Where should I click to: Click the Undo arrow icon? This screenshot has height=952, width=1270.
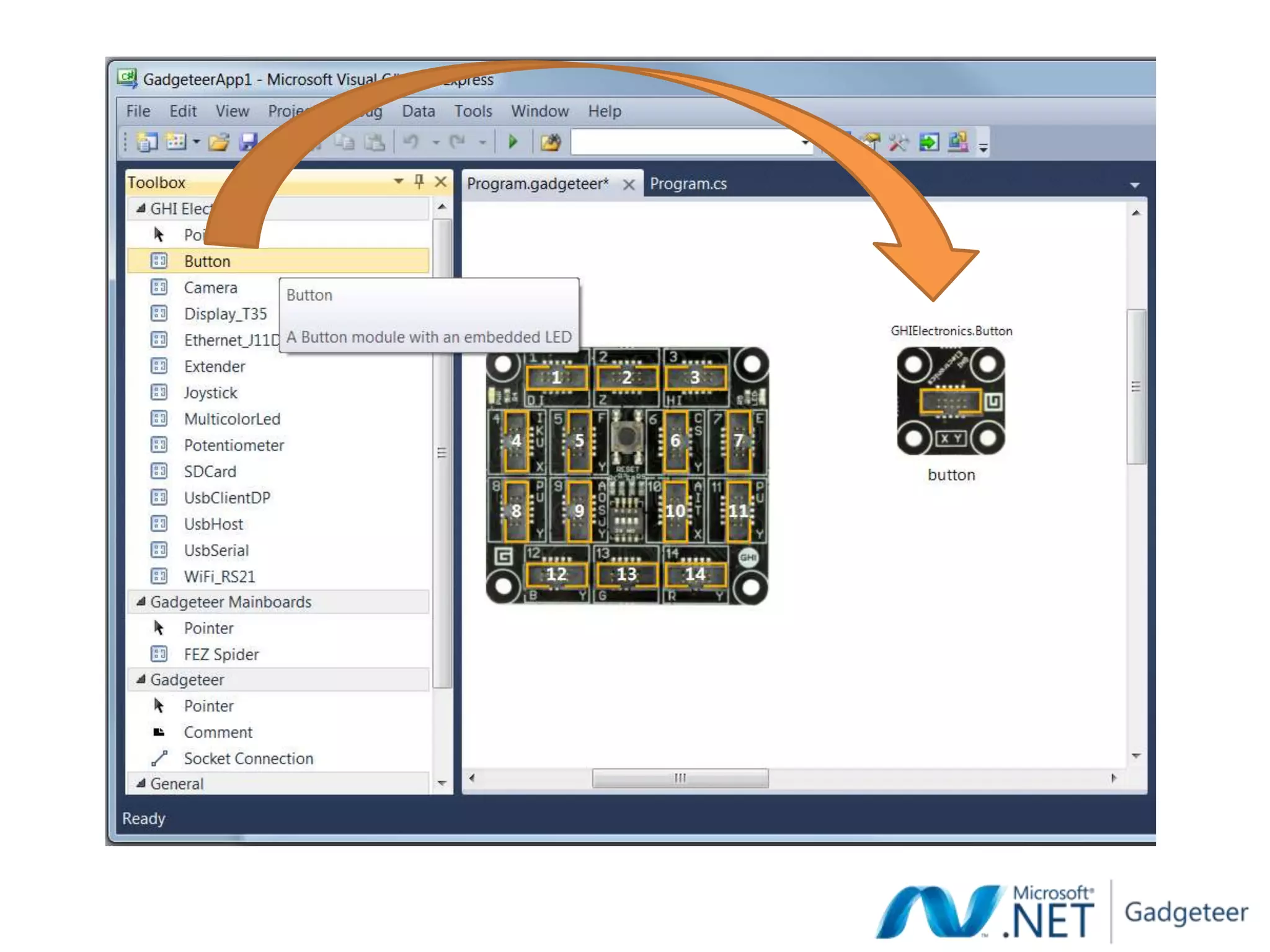pyautogui.click(x=411, y=142)
